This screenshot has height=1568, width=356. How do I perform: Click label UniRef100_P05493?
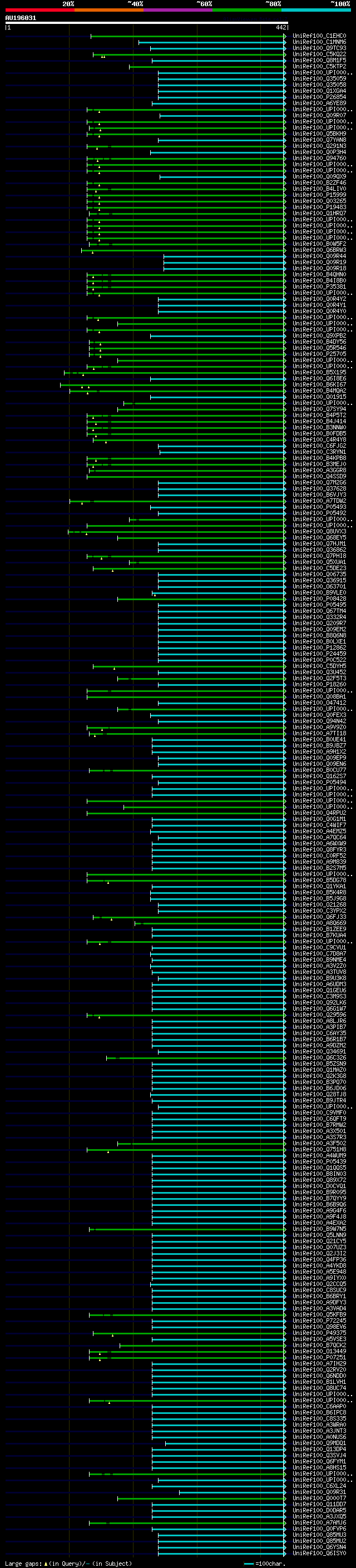319,507
